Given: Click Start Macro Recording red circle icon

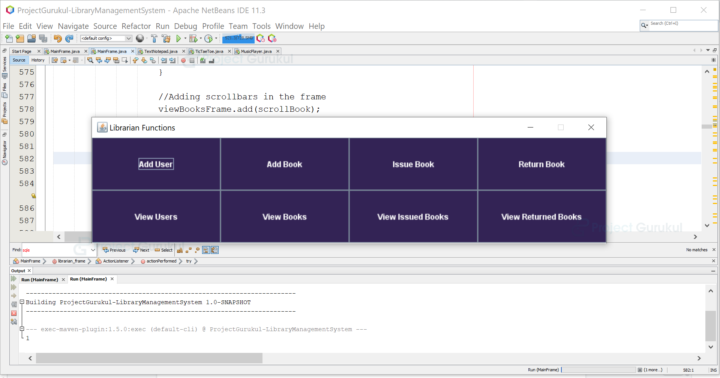Looking at the screenshot, I should (x=183, y=60).
